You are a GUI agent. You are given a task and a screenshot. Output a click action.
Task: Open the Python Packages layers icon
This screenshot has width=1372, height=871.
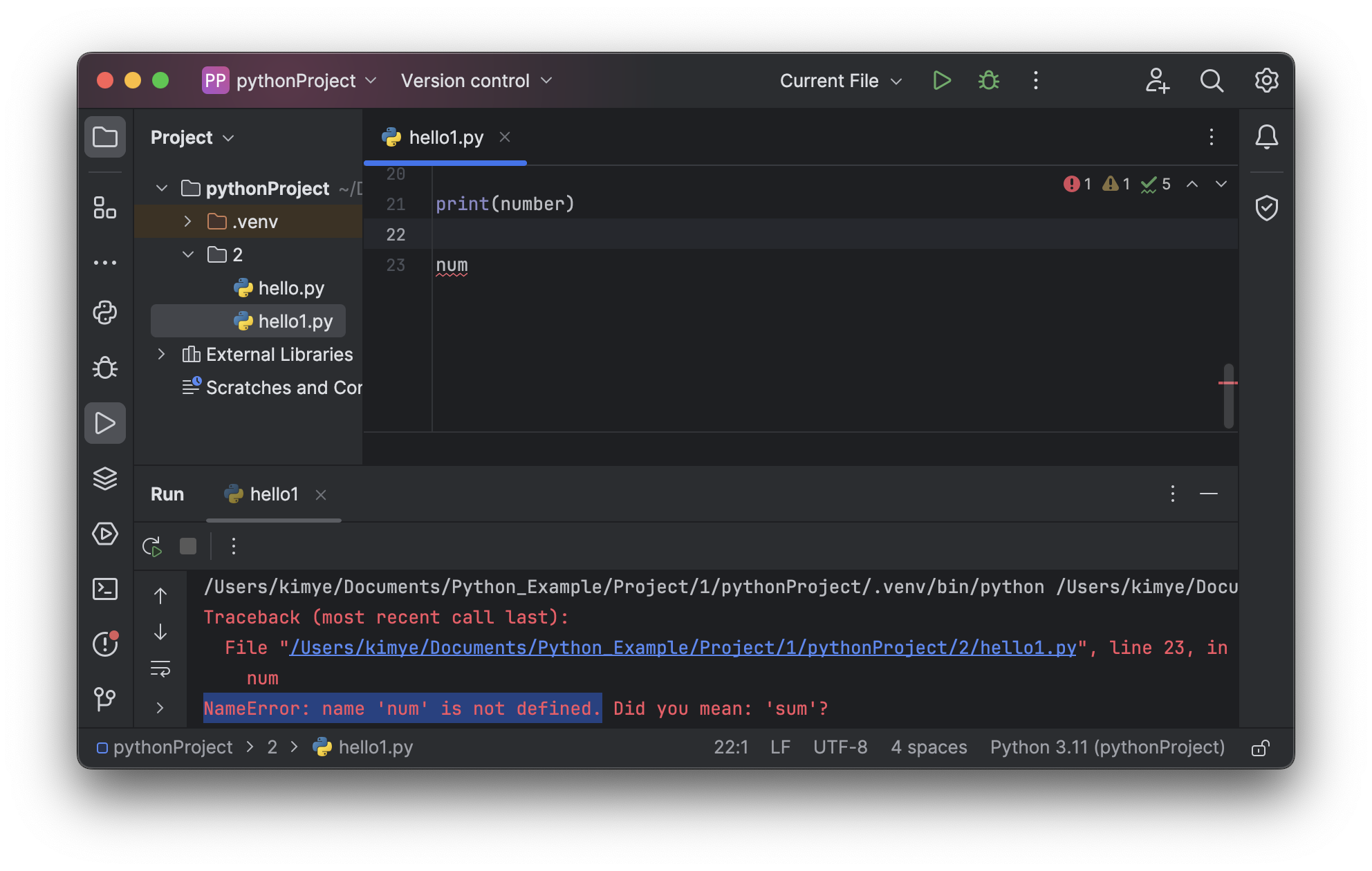[105, 478]
